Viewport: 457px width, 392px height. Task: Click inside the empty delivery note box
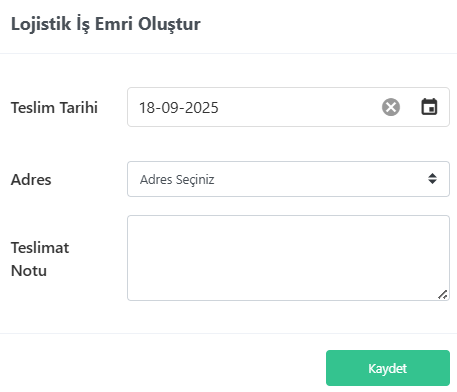pyautogui.click(x=288, y=258)
